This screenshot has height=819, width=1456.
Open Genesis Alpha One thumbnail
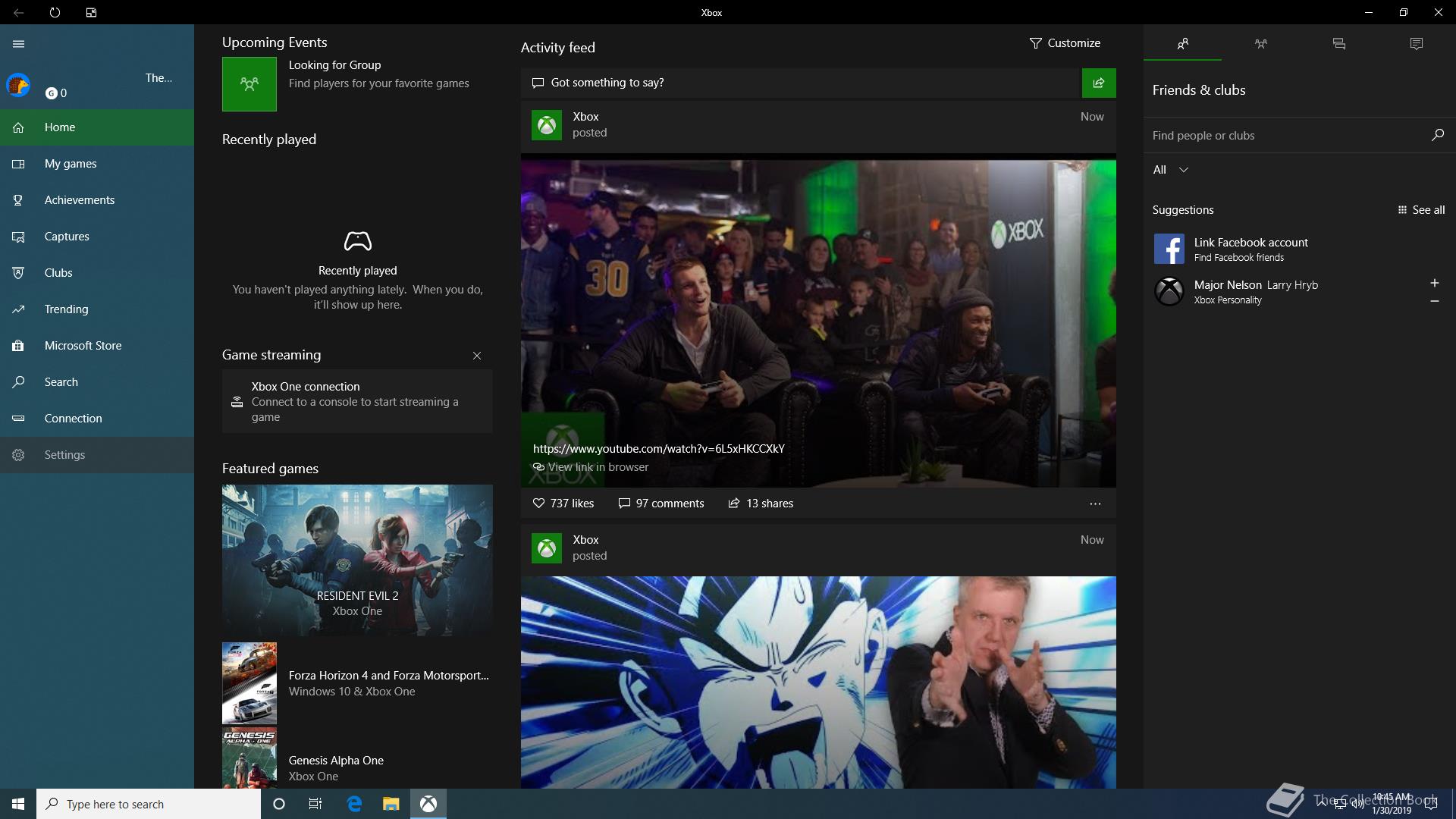click(x=249, y=758)
